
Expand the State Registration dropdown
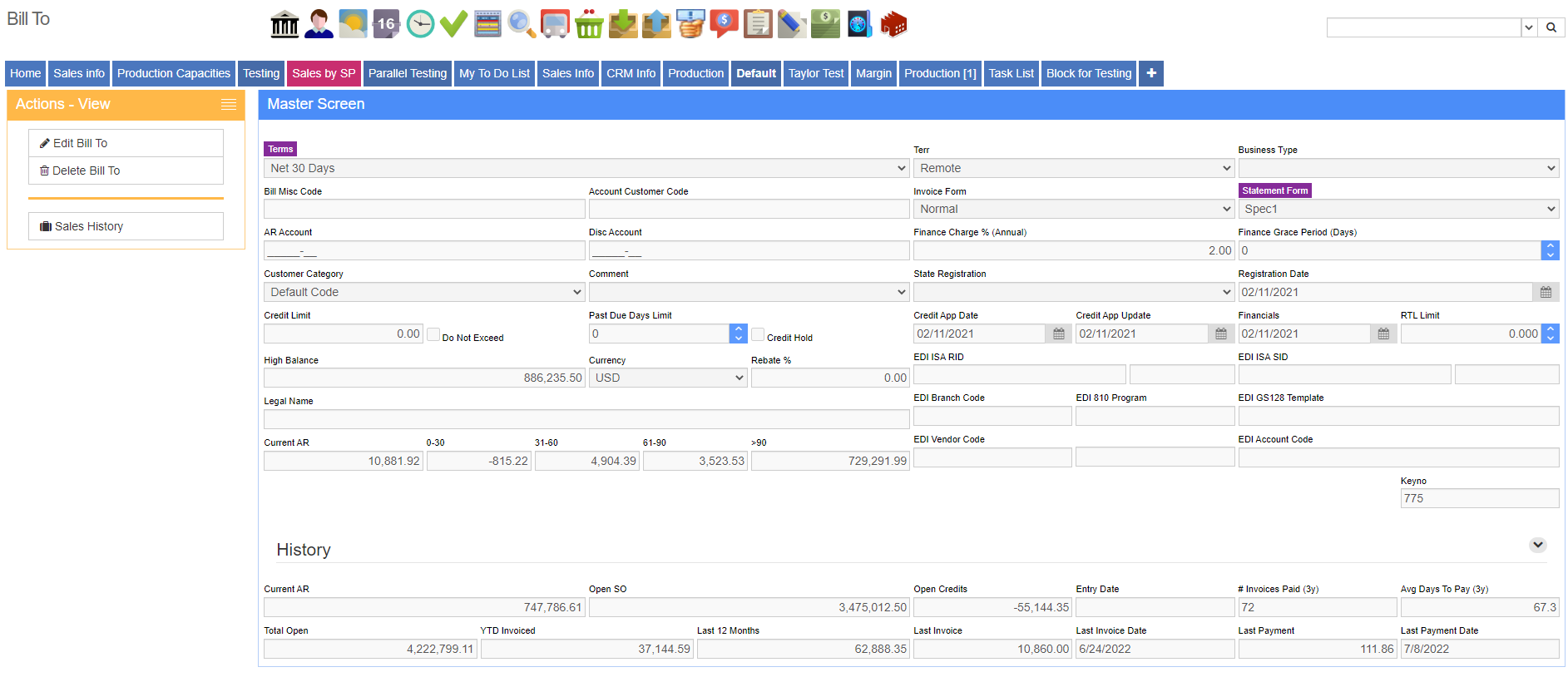click(1074, 292)
